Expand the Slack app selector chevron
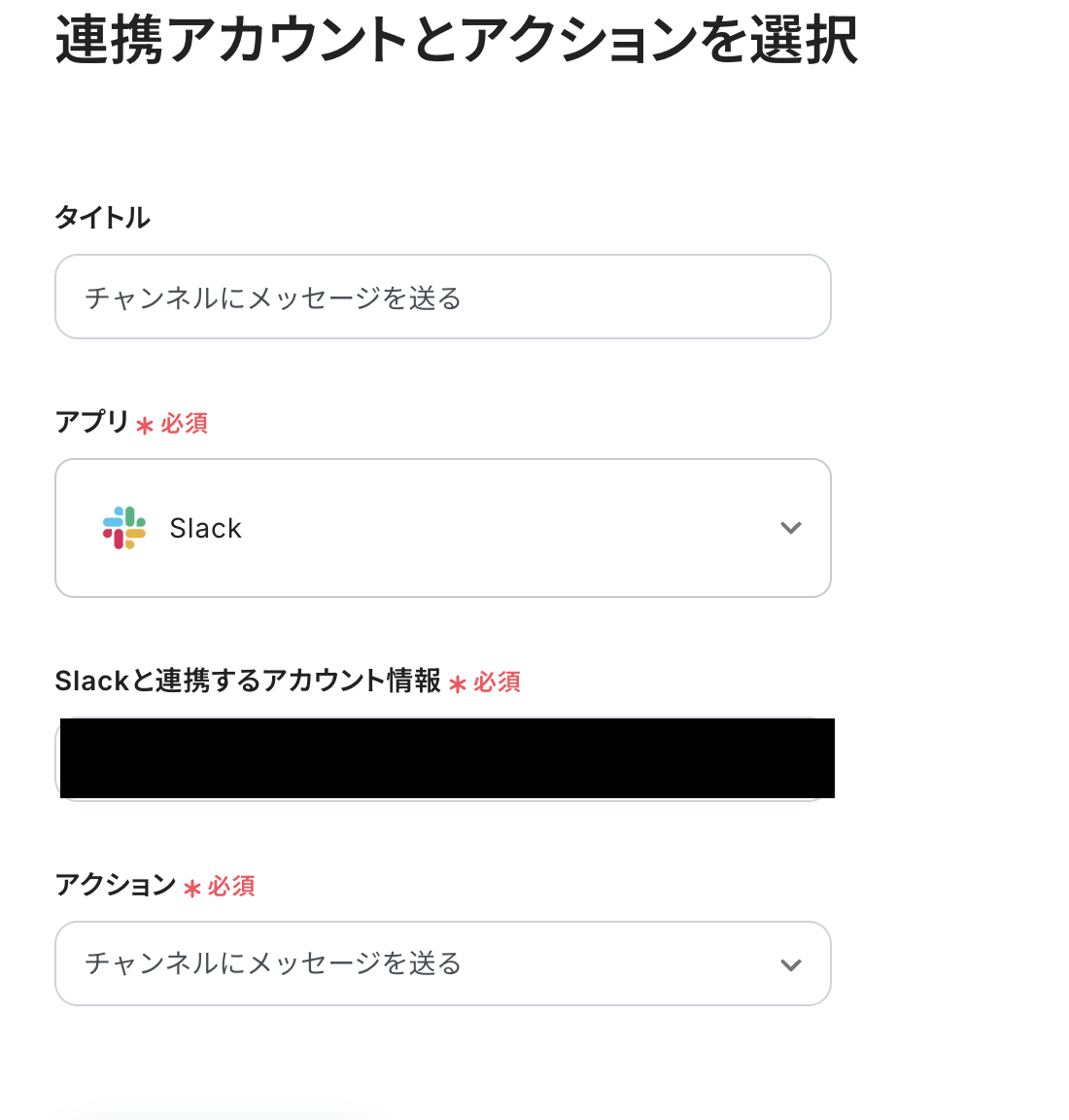The height and width of the screenshot is (1120, 1069). (790, 528)
